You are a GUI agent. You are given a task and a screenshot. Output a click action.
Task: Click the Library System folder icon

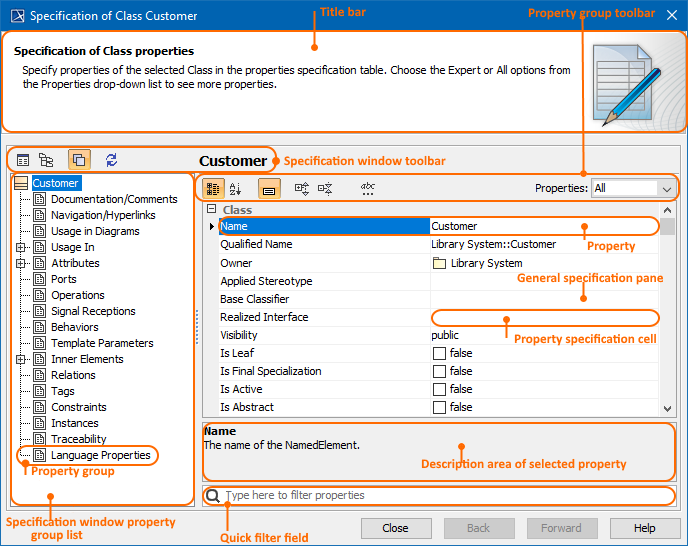pos(439,263)
